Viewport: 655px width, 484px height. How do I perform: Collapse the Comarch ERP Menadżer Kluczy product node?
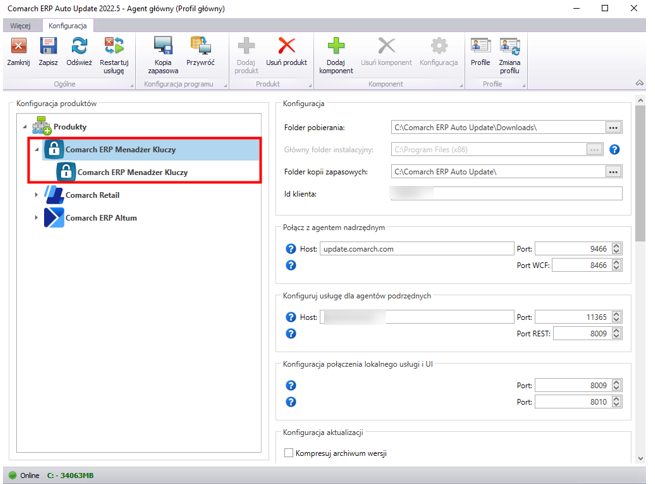click(37, 149)
